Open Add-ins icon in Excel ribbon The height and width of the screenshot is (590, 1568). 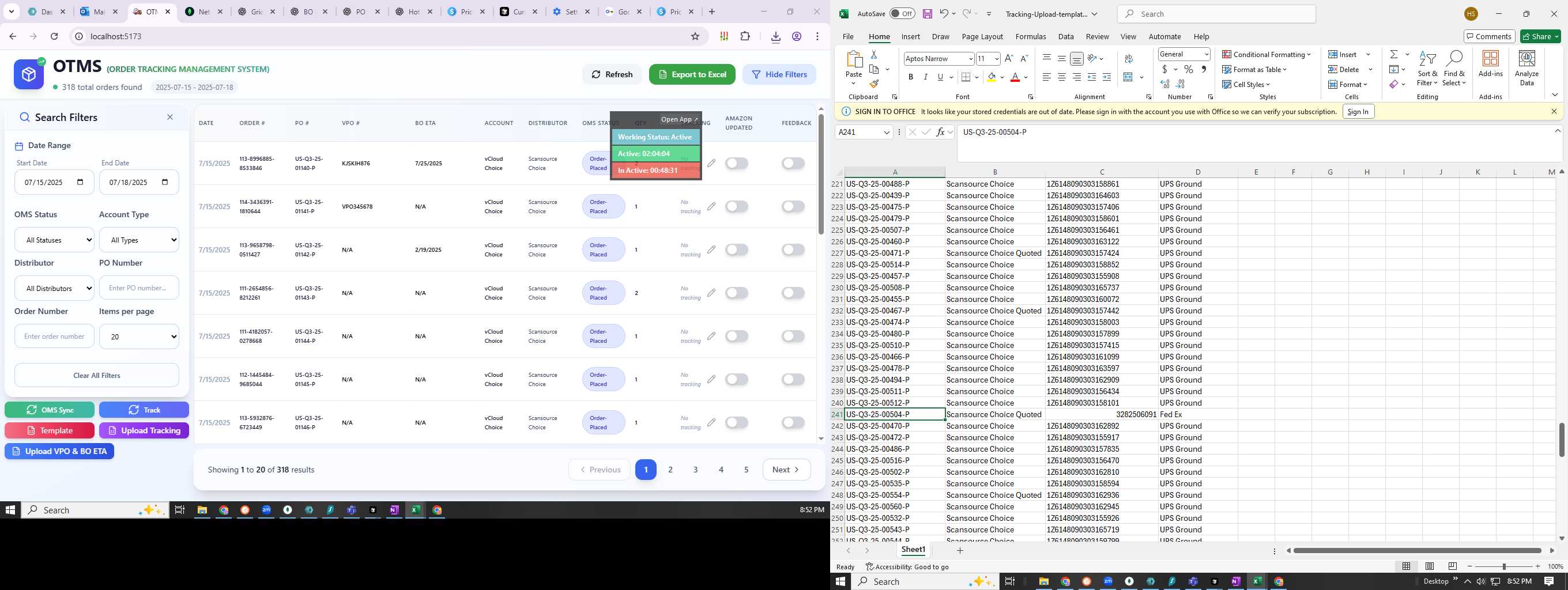pyautogui.click(x=1491, y=64)
